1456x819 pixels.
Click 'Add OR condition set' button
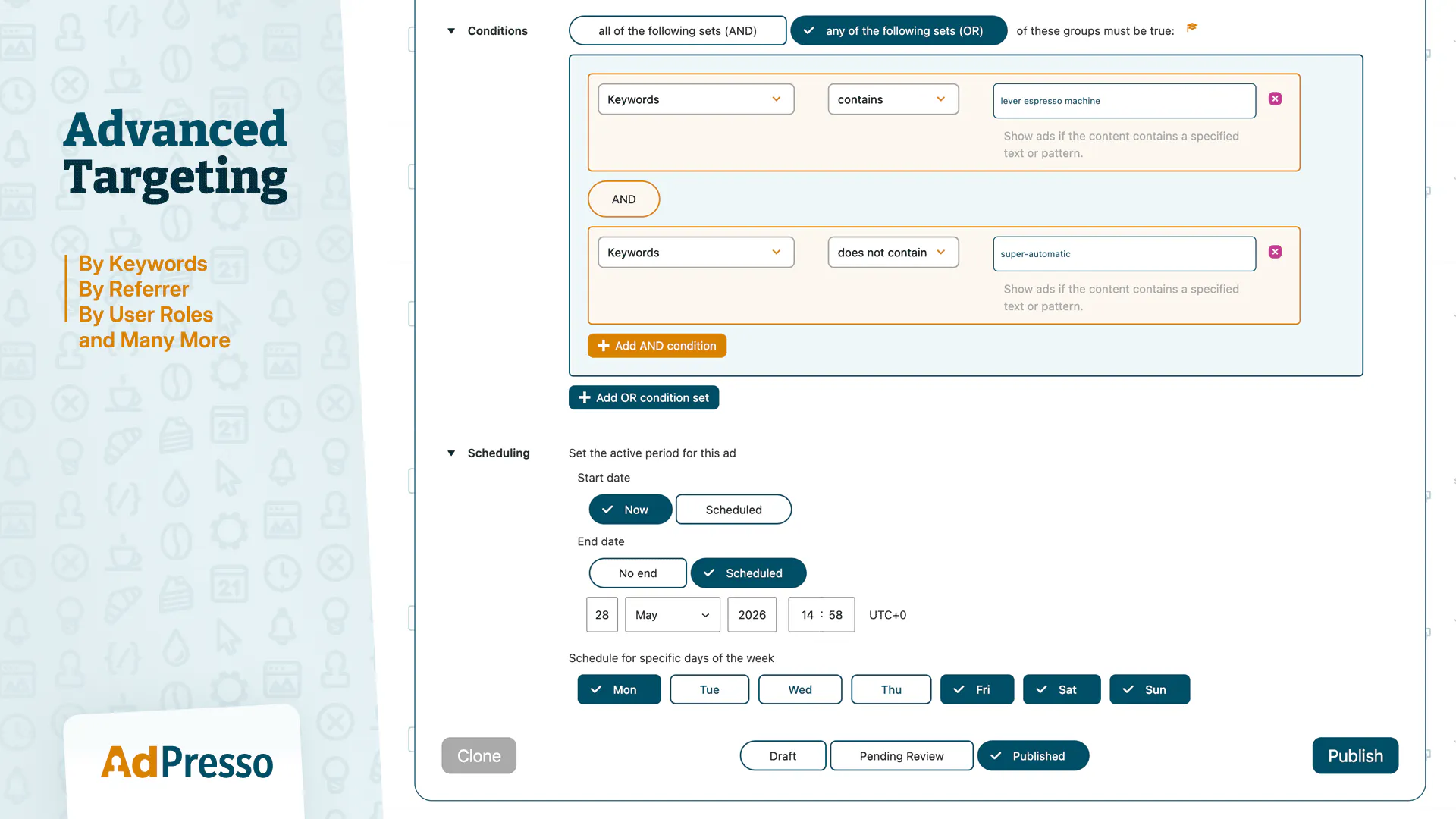(644, 398)
